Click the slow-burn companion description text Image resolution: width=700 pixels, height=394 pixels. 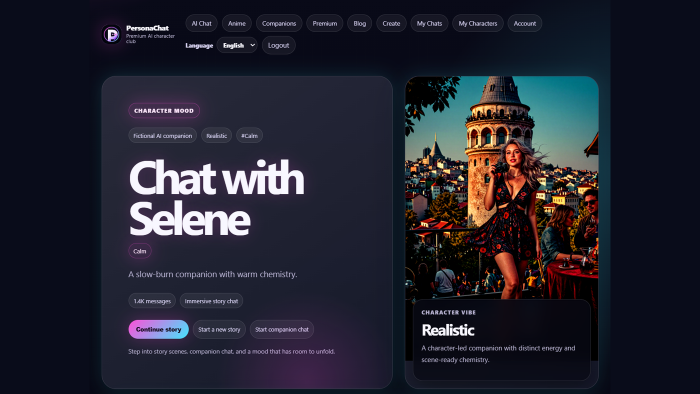(x=212, y=274)
